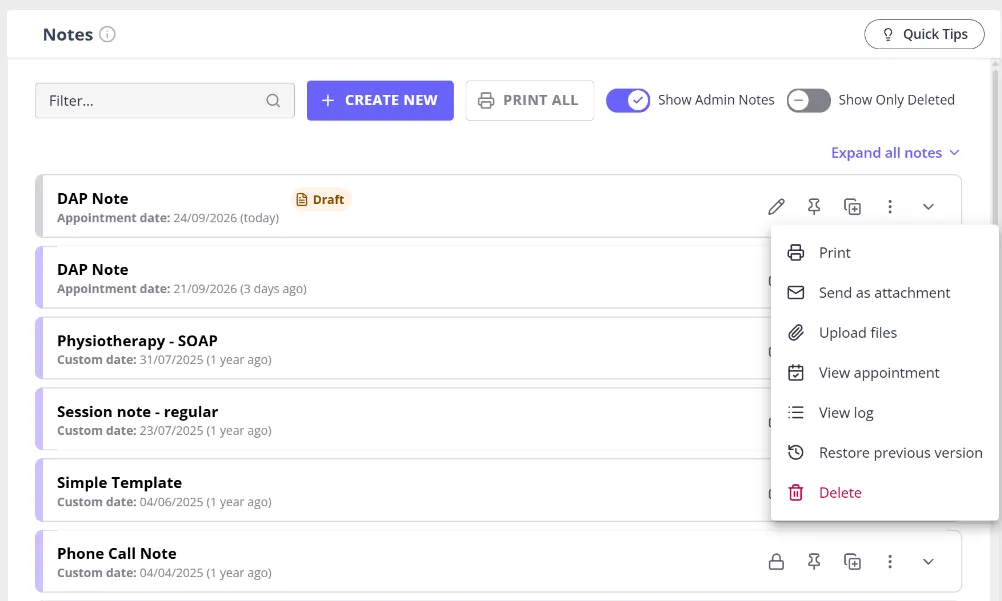Viewport: 1002px width, 601px height.
Task: Open the Session note - regular
Action: (x=137, y=412)
